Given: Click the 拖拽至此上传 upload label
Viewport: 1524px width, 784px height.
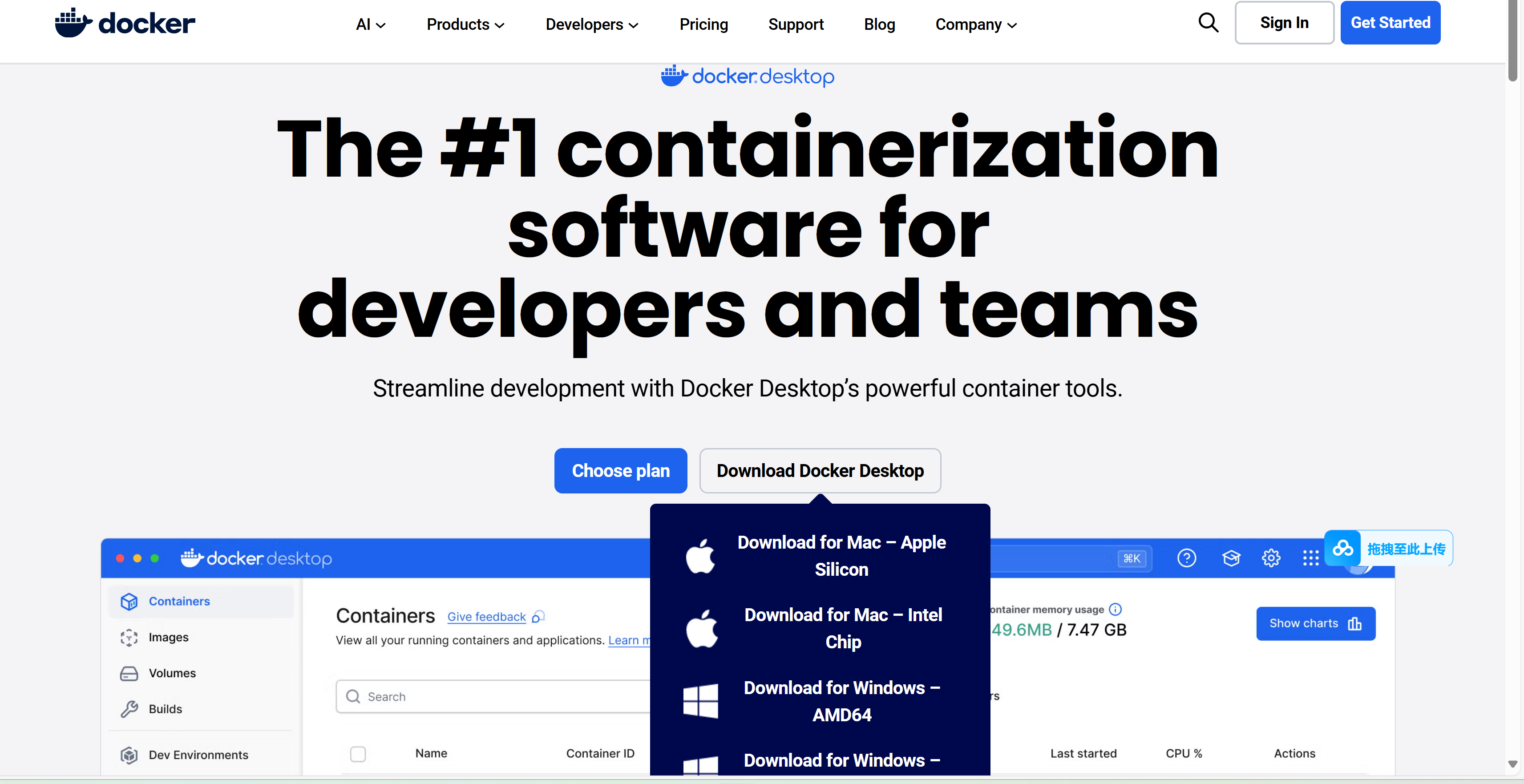Looking at the screenshot, I should coord(1406,549).
